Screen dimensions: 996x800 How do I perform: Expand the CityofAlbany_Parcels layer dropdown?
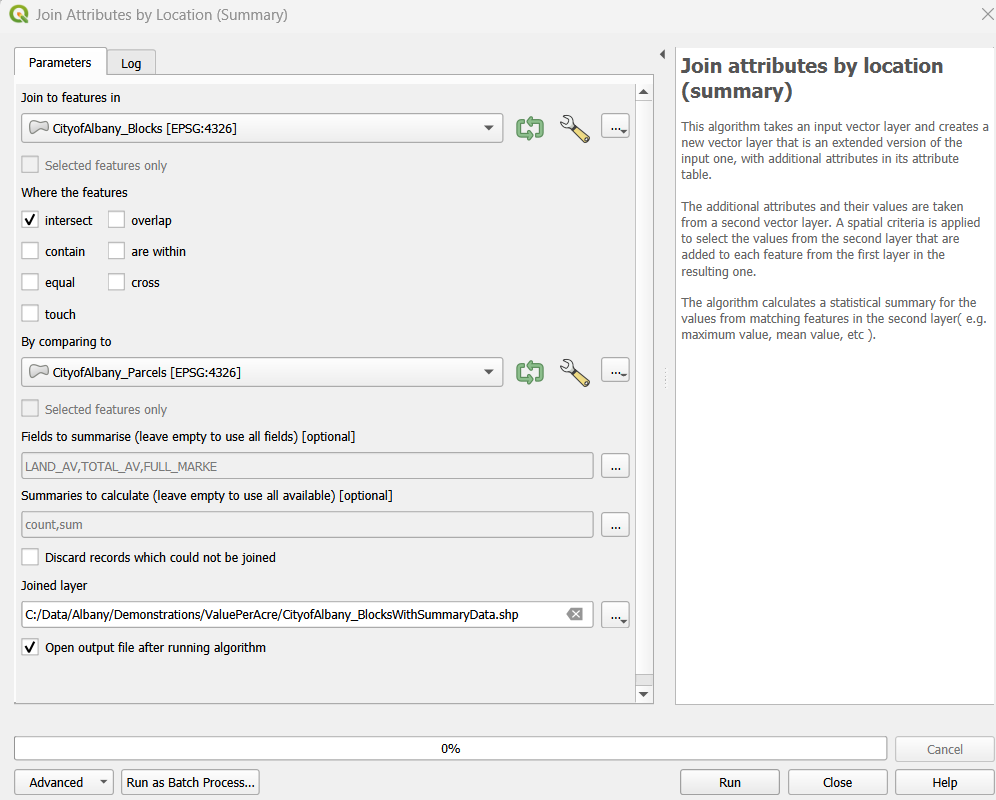[x=488, y=372]
